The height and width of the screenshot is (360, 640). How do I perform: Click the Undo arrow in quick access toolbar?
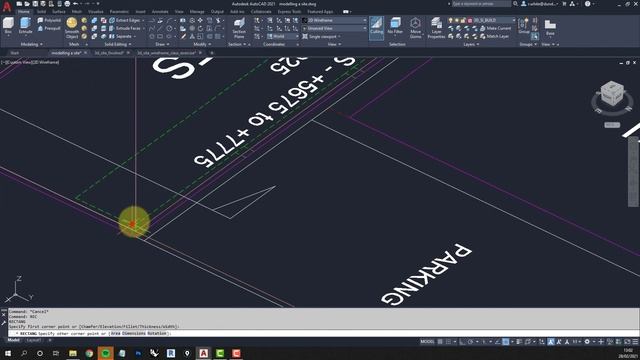point(76,4)
